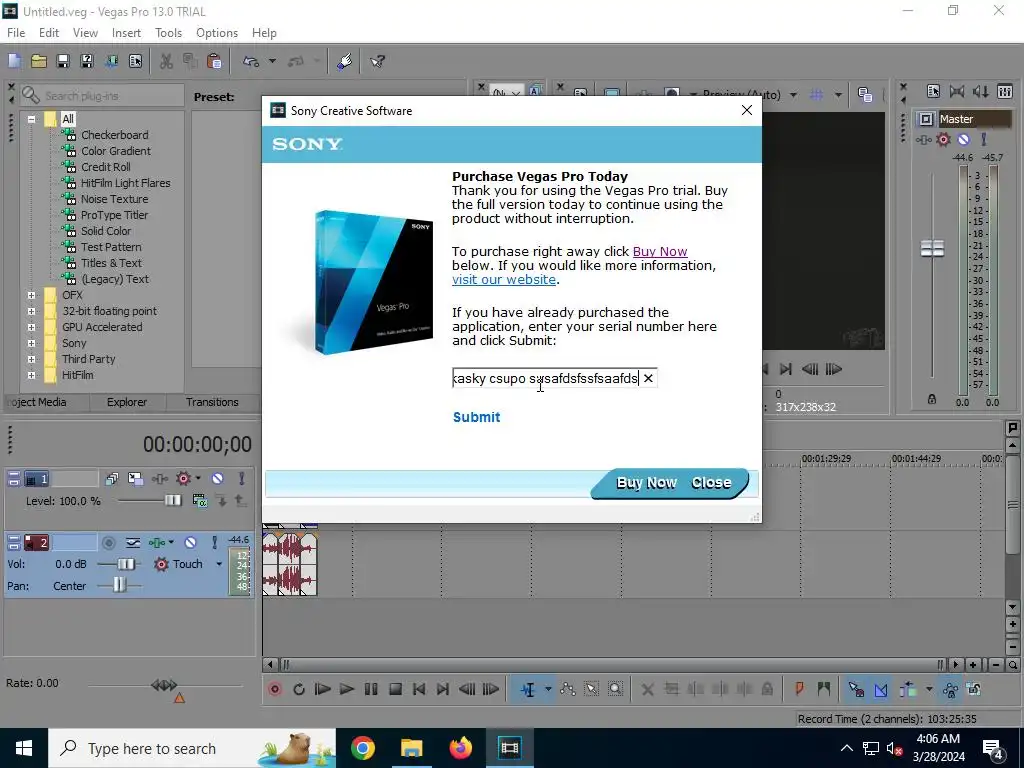
Task: Open the File menu
Action: (16, 33)
